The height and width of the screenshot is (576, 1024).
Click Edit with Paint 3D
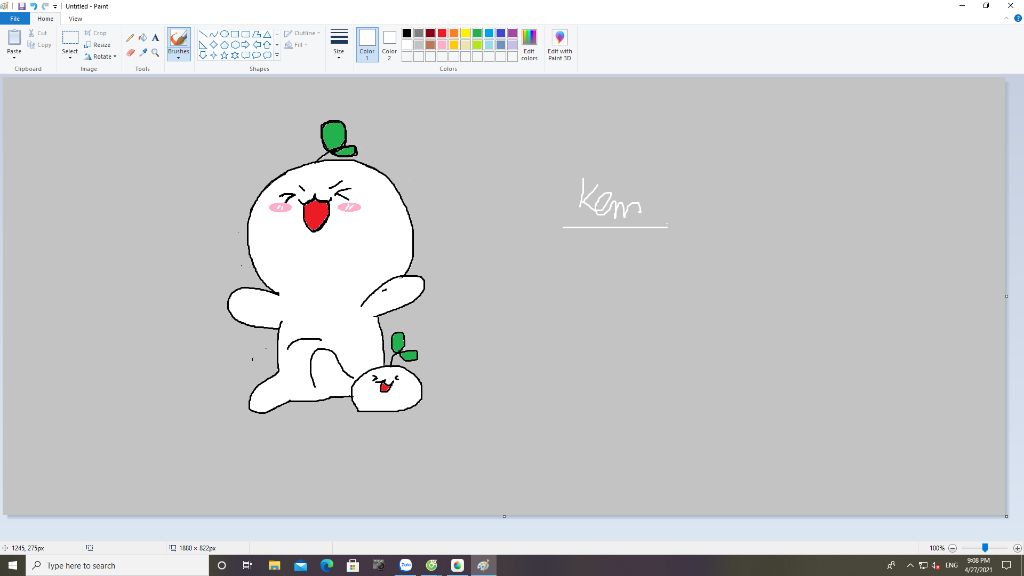coord(560,44)
